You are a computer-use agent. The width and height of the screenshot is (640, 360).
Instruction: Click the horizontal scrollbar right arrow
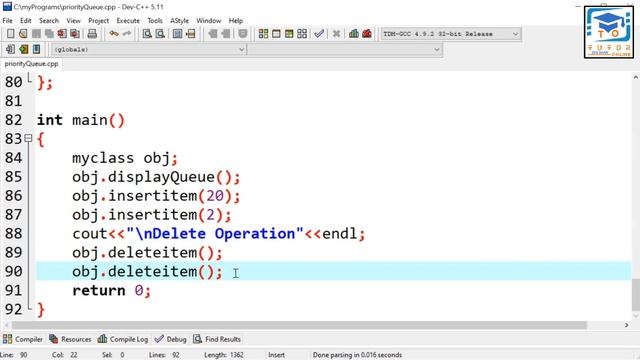coord(627,325)
